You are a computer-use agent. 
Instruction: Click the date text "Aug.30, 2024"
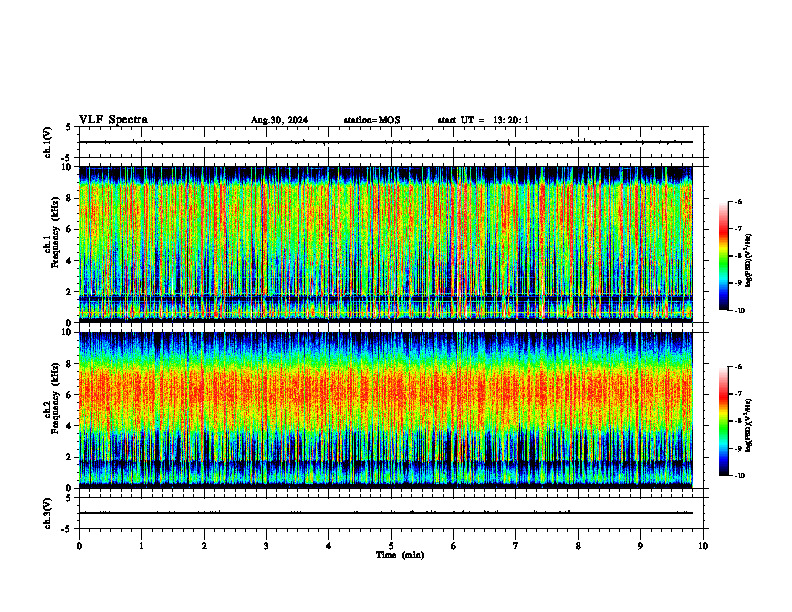pyautogui.click(x=279, y=120)
